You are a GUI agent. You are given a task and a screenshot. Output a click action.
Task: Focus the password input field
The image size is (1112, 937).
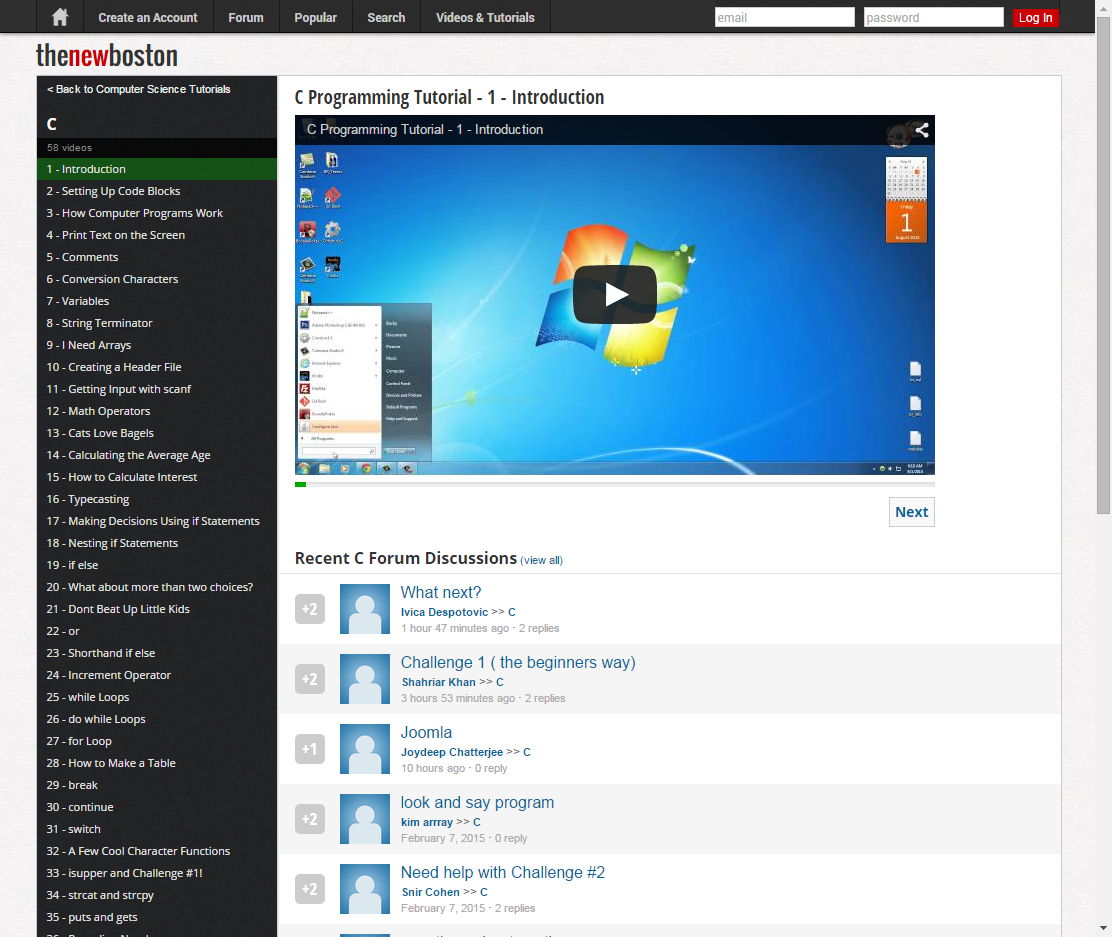933,17
